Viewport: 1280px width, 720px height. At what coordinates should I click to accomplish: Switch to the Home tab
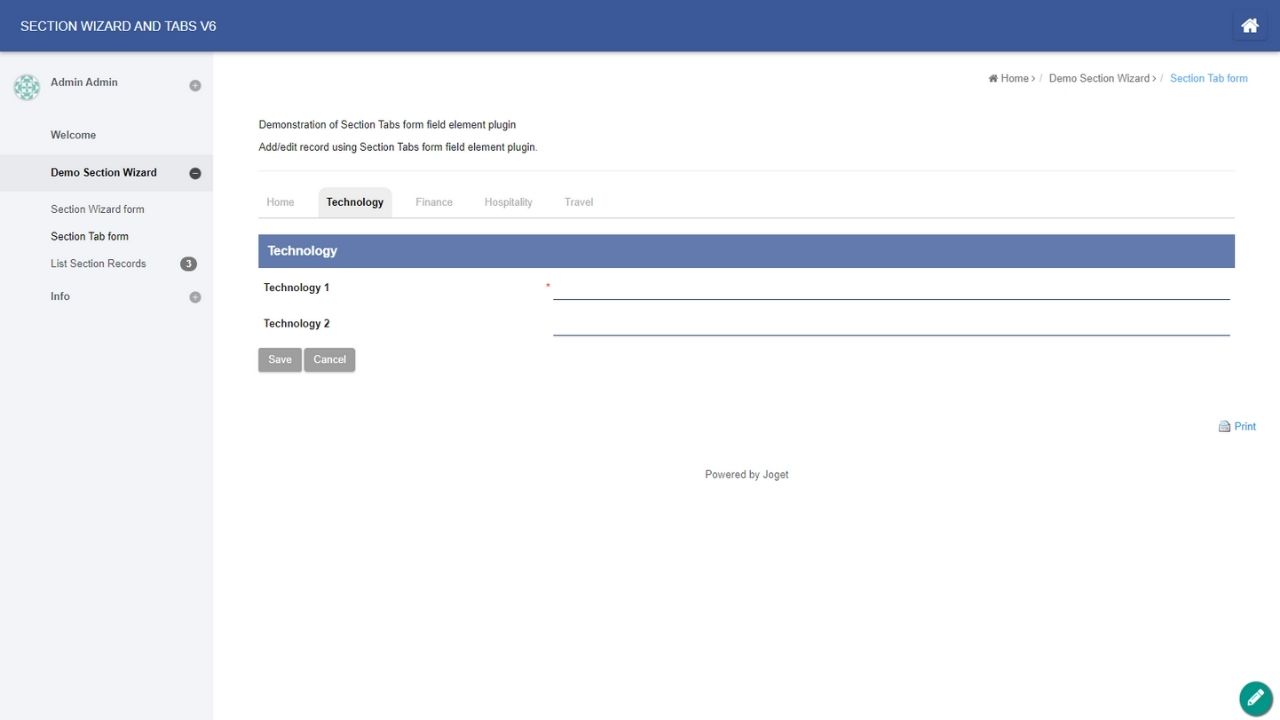point(280,202)
